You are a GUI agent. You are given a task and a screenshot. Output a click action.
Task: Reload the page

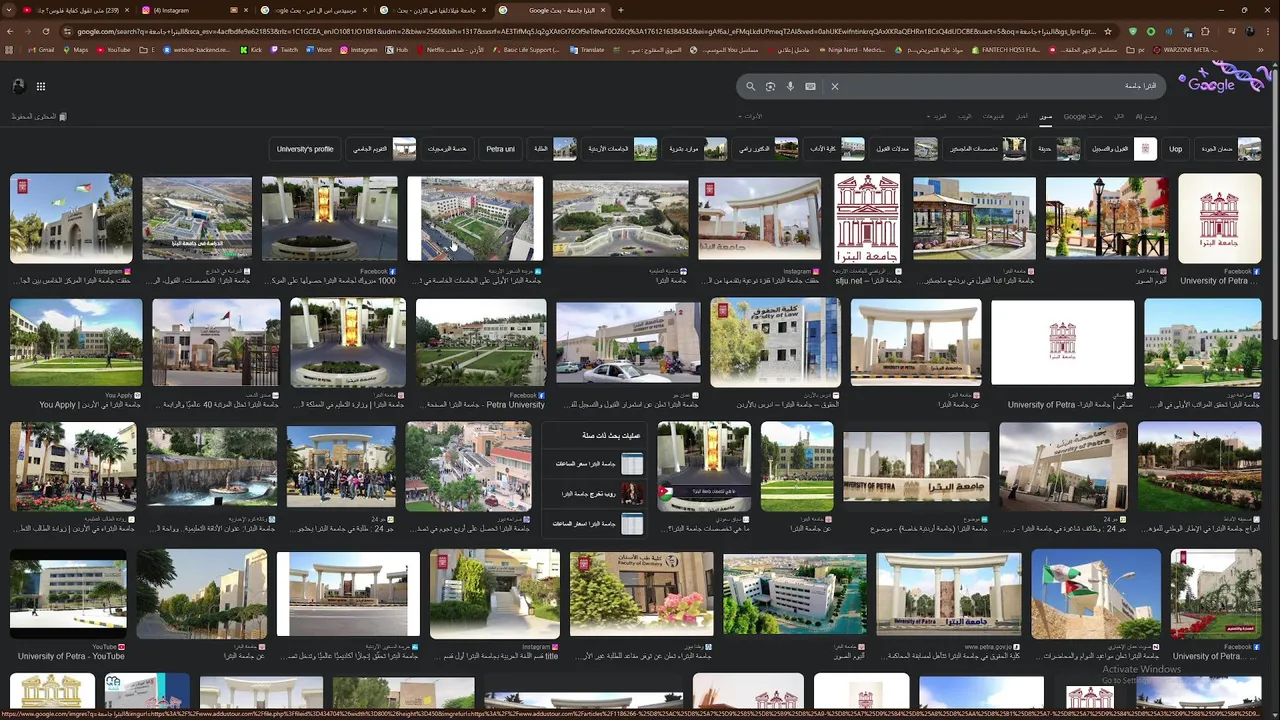[x=46, y=31]
